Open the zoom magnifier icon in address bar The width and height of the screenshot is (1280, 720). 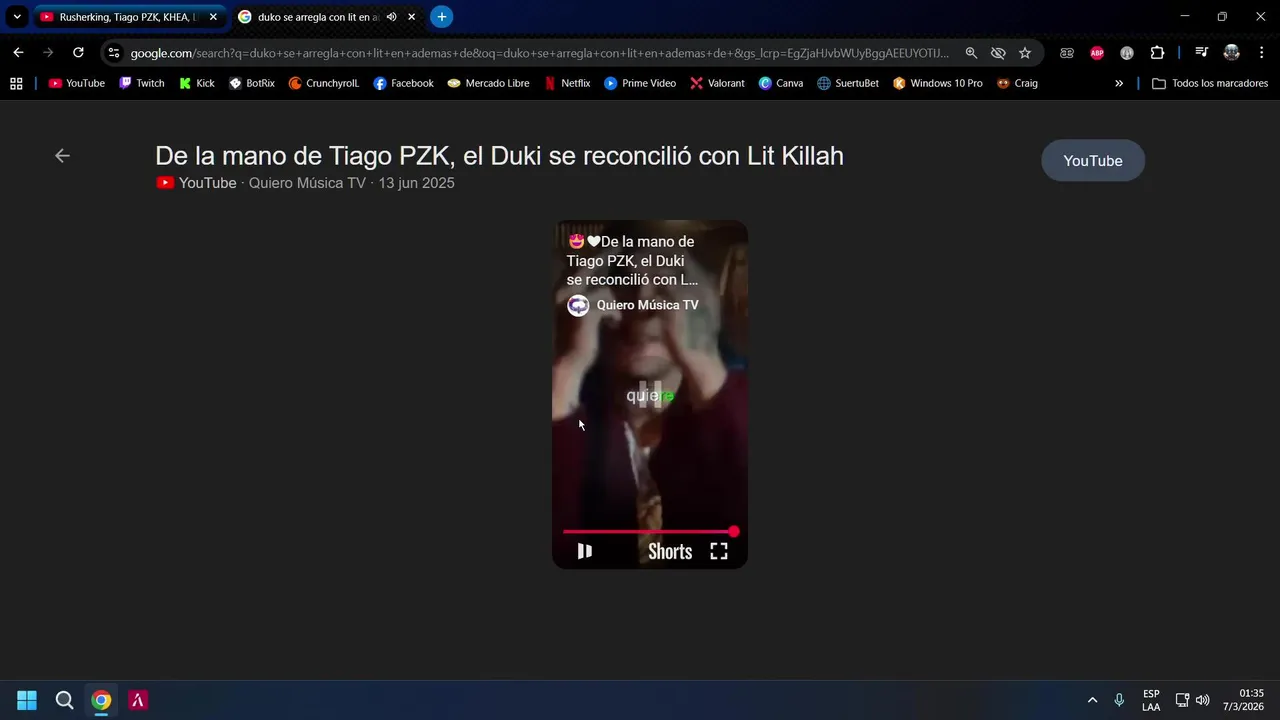coord(971,53)
